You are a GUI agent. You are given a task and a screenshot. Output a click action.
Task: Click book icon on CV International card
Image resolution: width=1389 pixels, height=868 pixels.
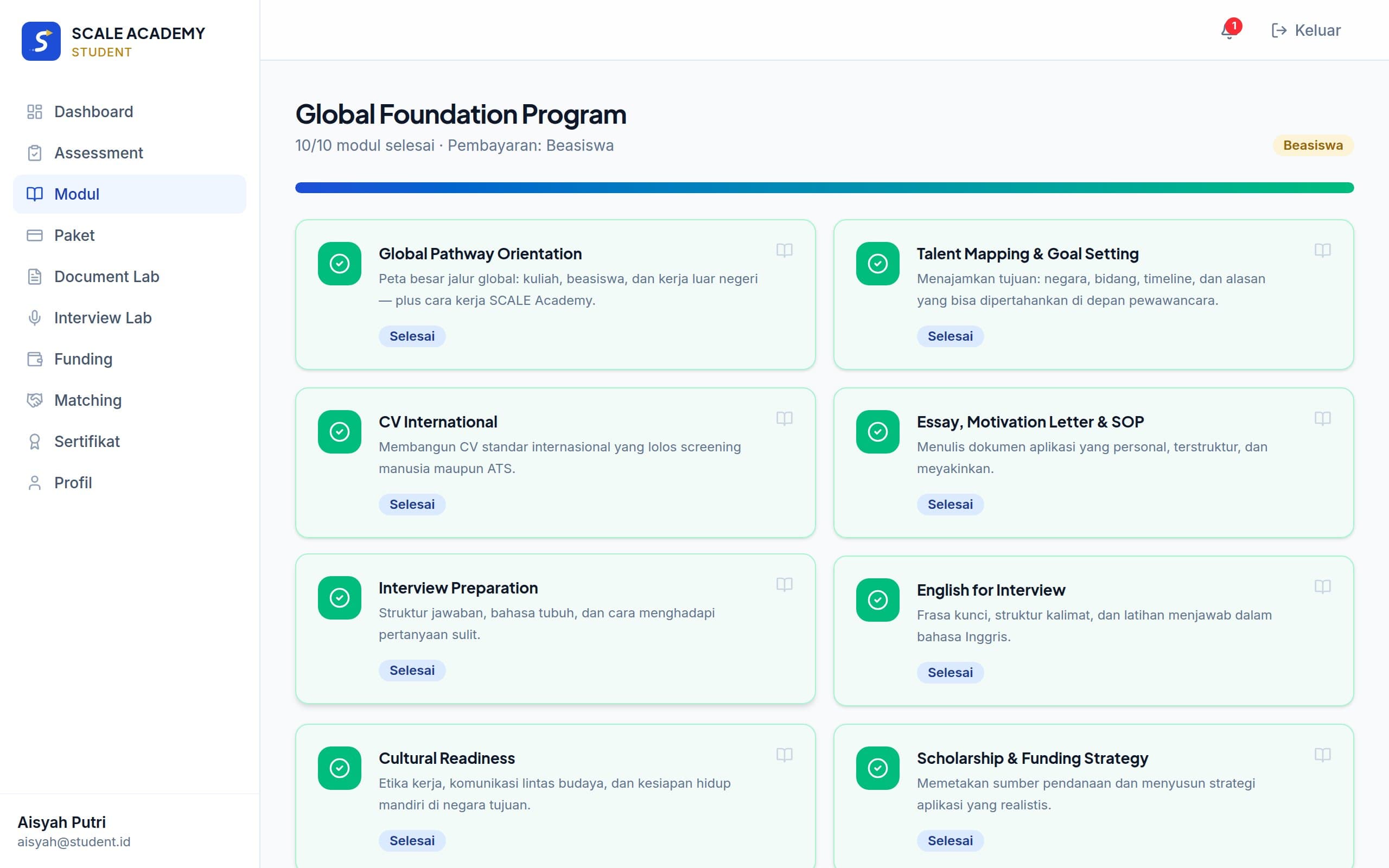(x=784, y=418)
